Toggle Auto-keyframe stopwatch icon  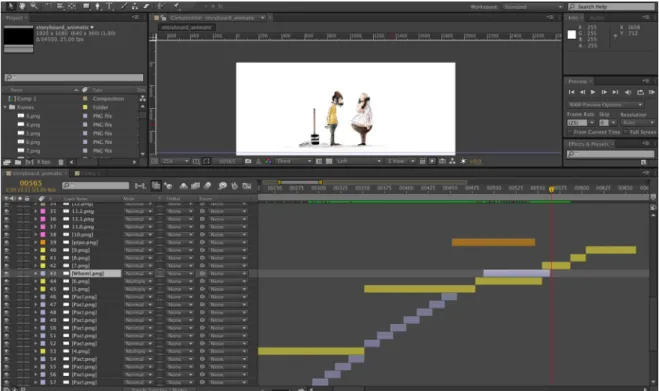(x=235, y=185)
